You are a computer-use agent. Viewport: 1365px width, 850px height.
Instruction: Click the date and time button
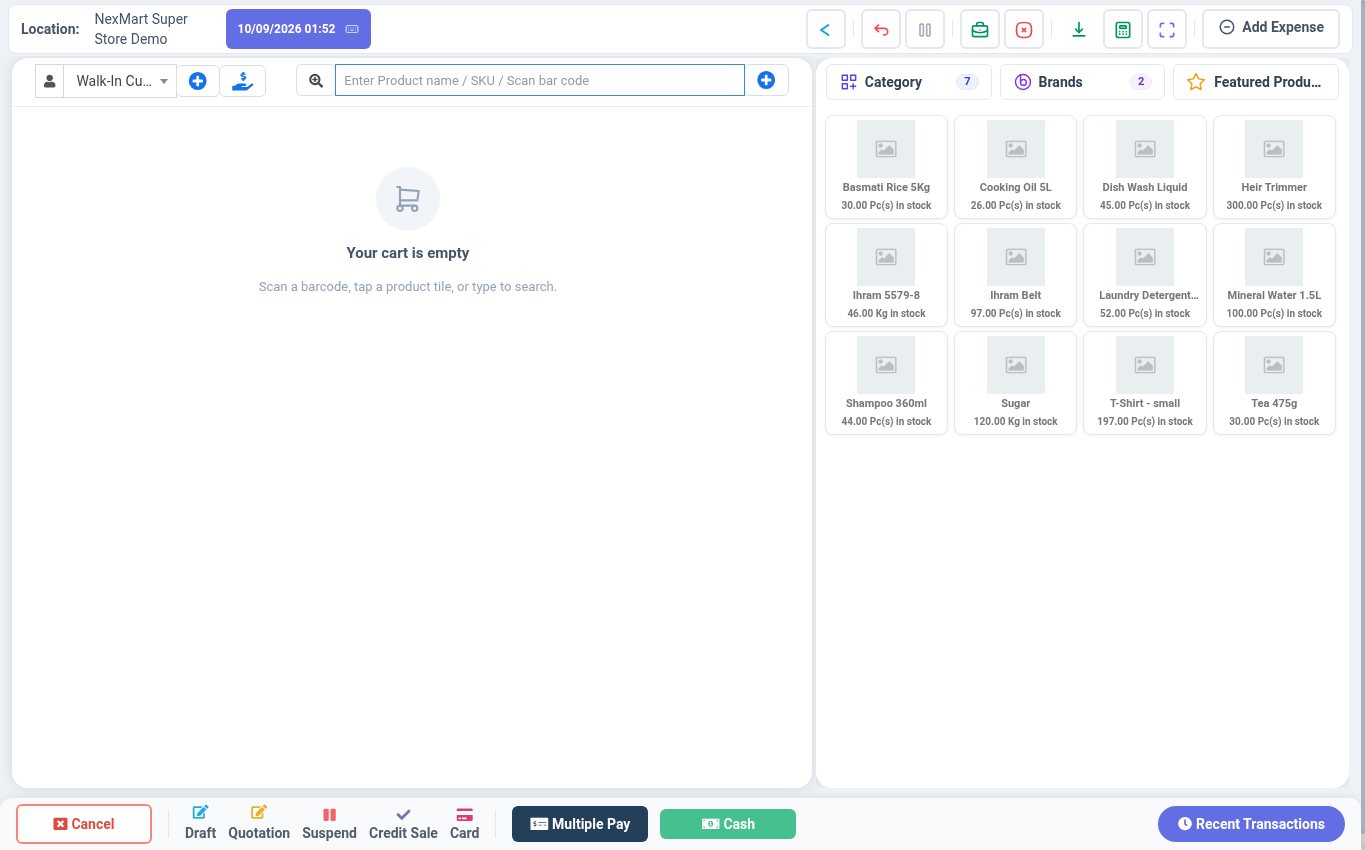pos(298,29)
